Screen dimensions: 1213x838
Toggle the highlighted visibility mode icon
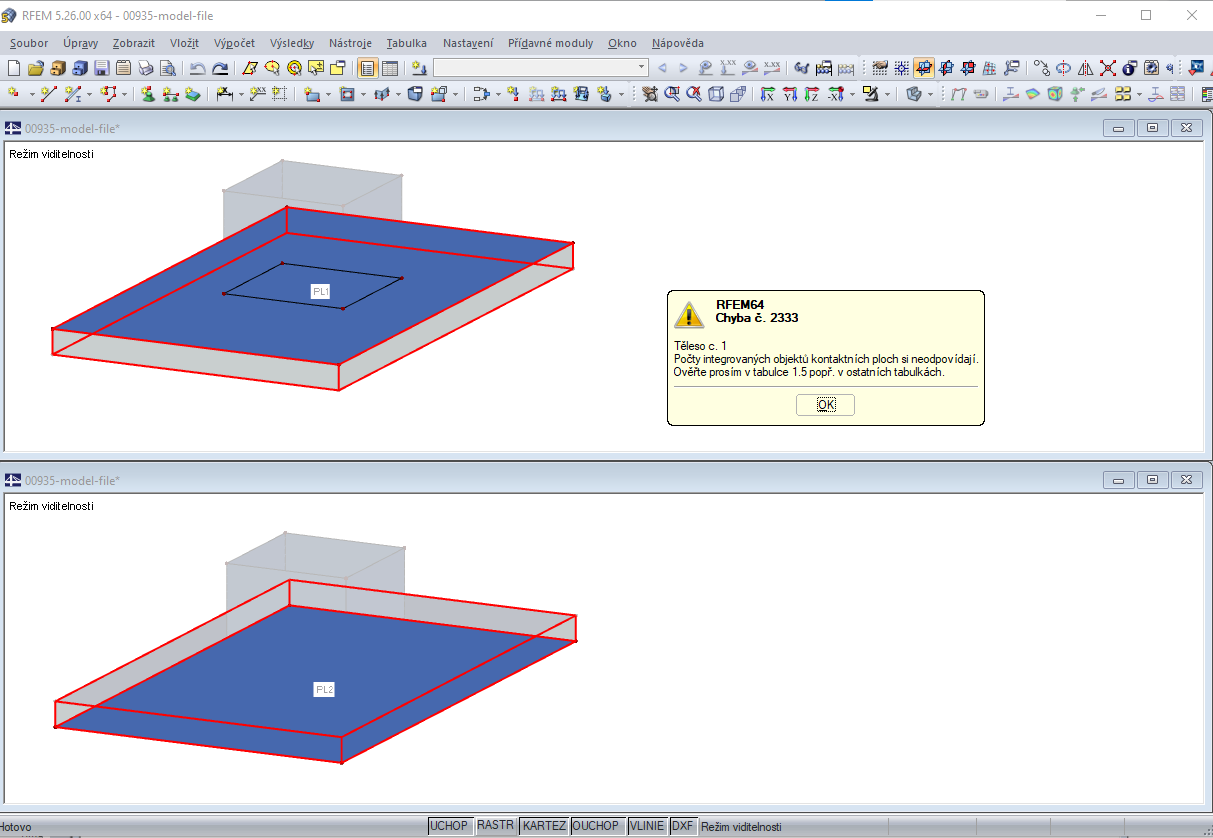tap(924, 68)
